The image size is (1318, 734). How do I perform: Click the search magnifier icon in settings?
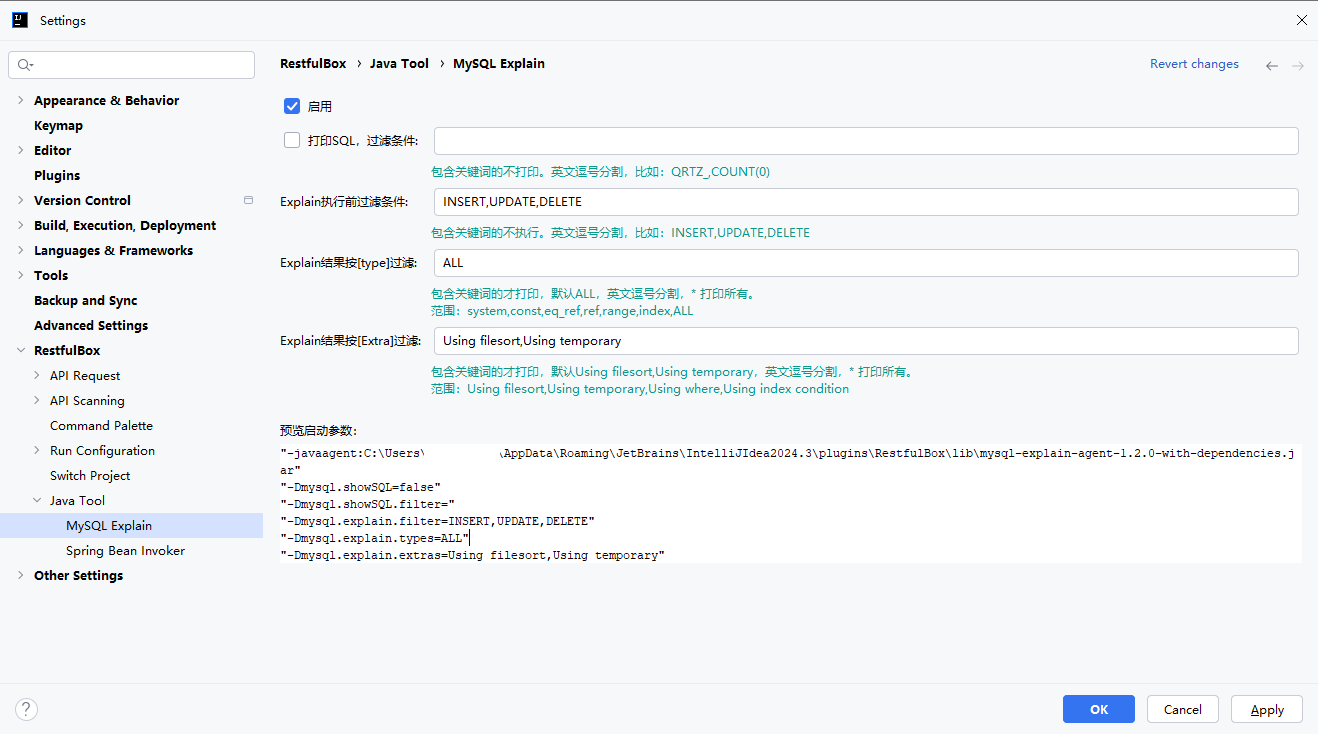[x=24, y=65]
